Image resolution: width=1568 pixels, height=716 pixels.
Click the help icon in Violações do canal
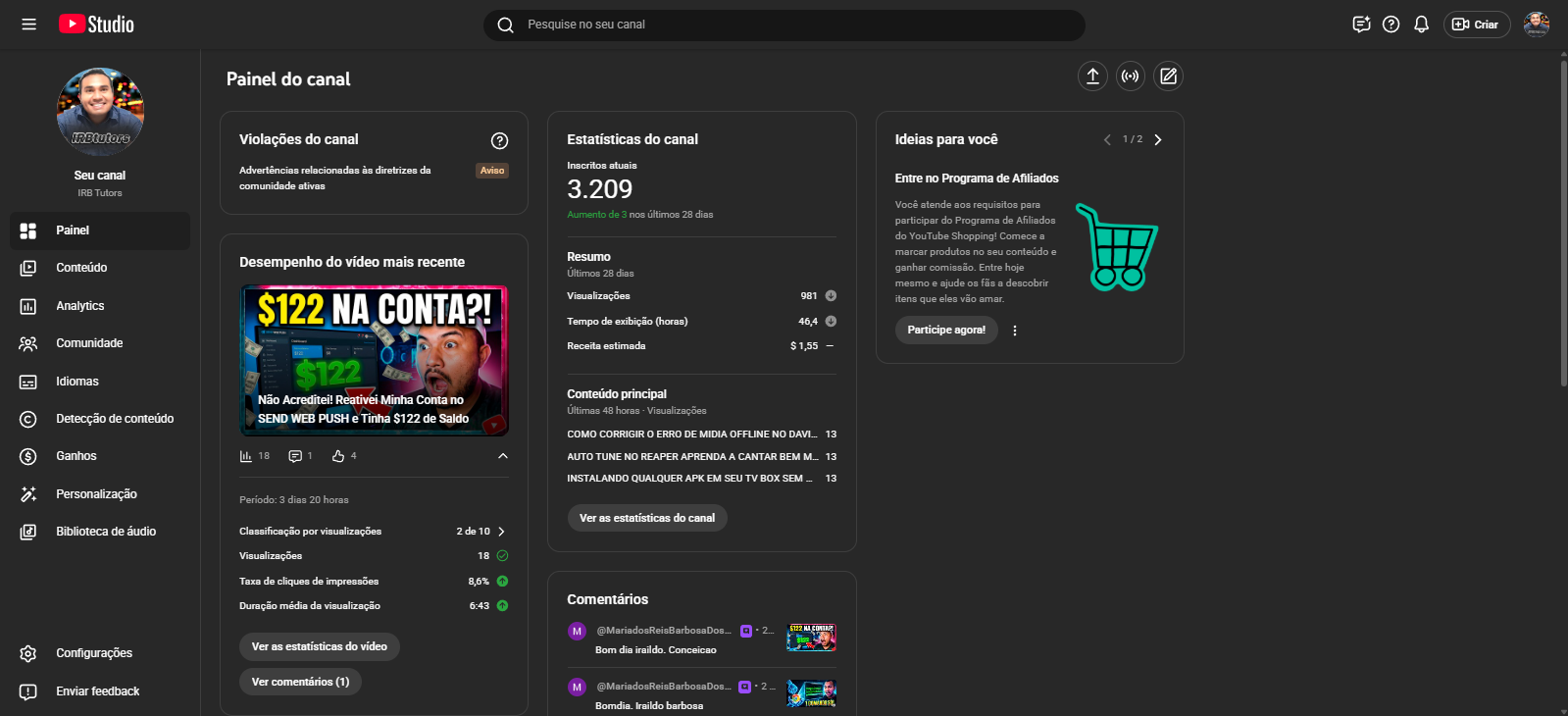coord(499,140)
